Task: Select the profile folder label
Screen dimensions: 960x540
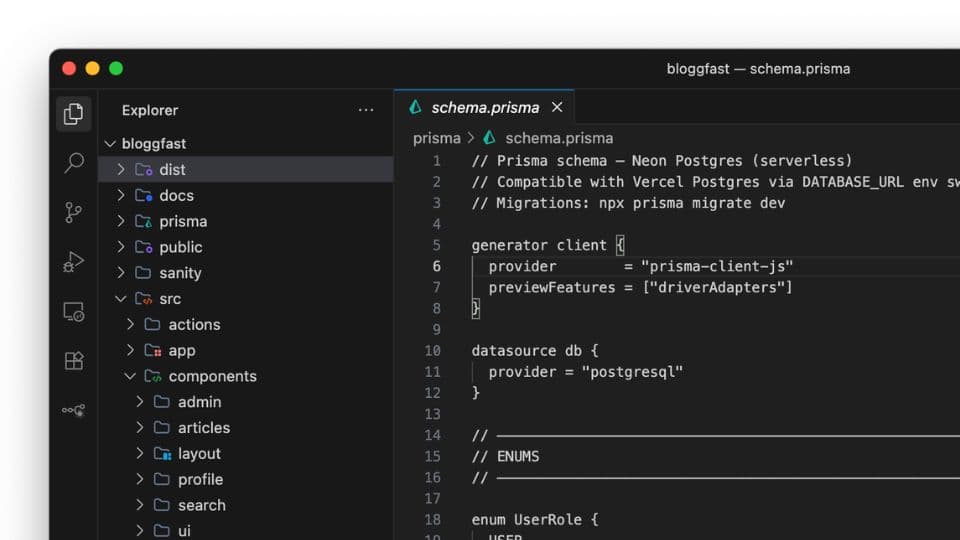Action: tap(200, 479)
